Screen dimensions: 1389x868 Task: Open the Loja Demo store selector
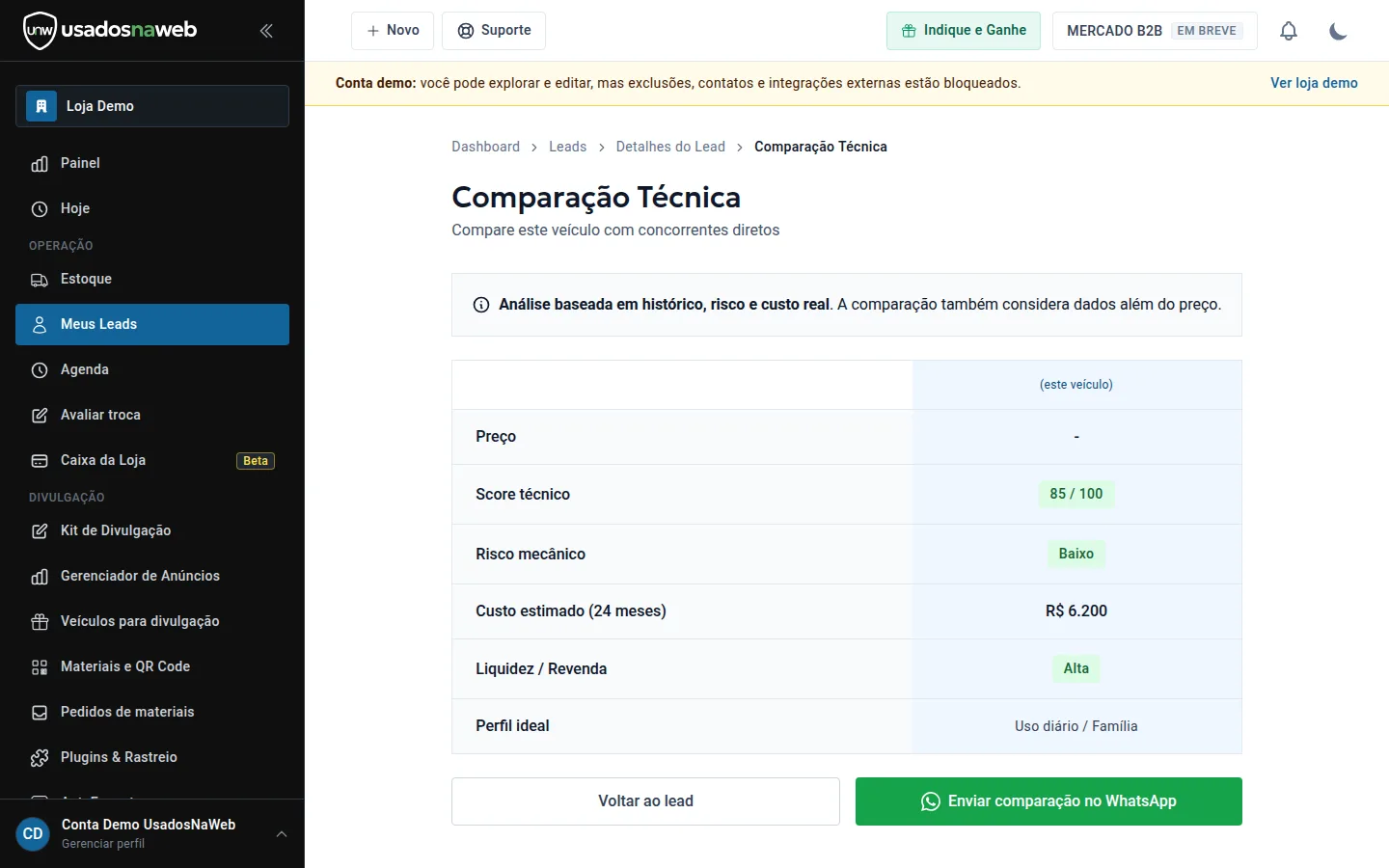(x=152, y=106)
